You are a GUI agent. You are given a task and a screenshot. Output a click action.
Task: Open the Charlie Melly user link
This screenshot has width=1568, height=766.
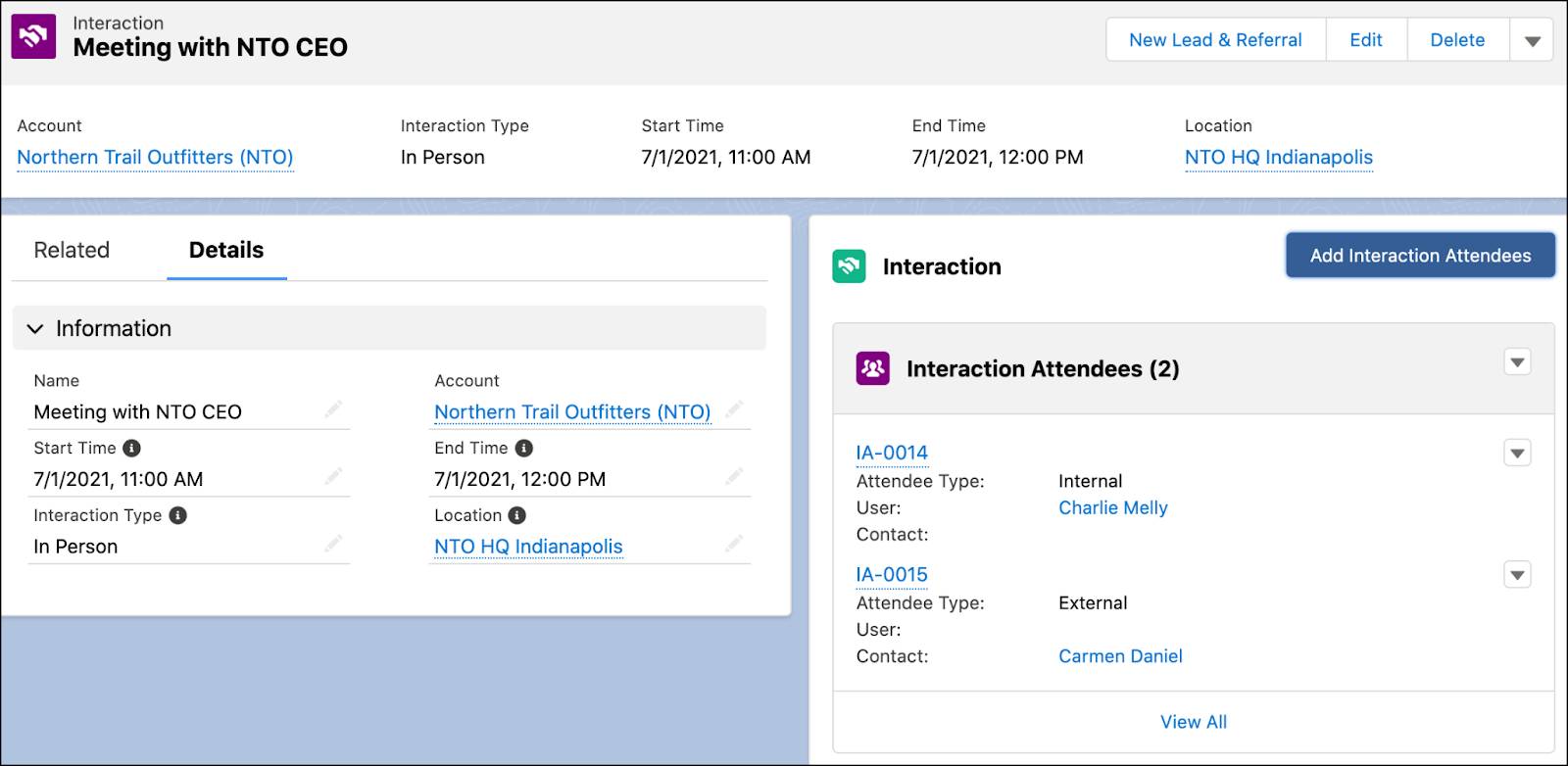pyautogui.click(x=1113, y=507)
